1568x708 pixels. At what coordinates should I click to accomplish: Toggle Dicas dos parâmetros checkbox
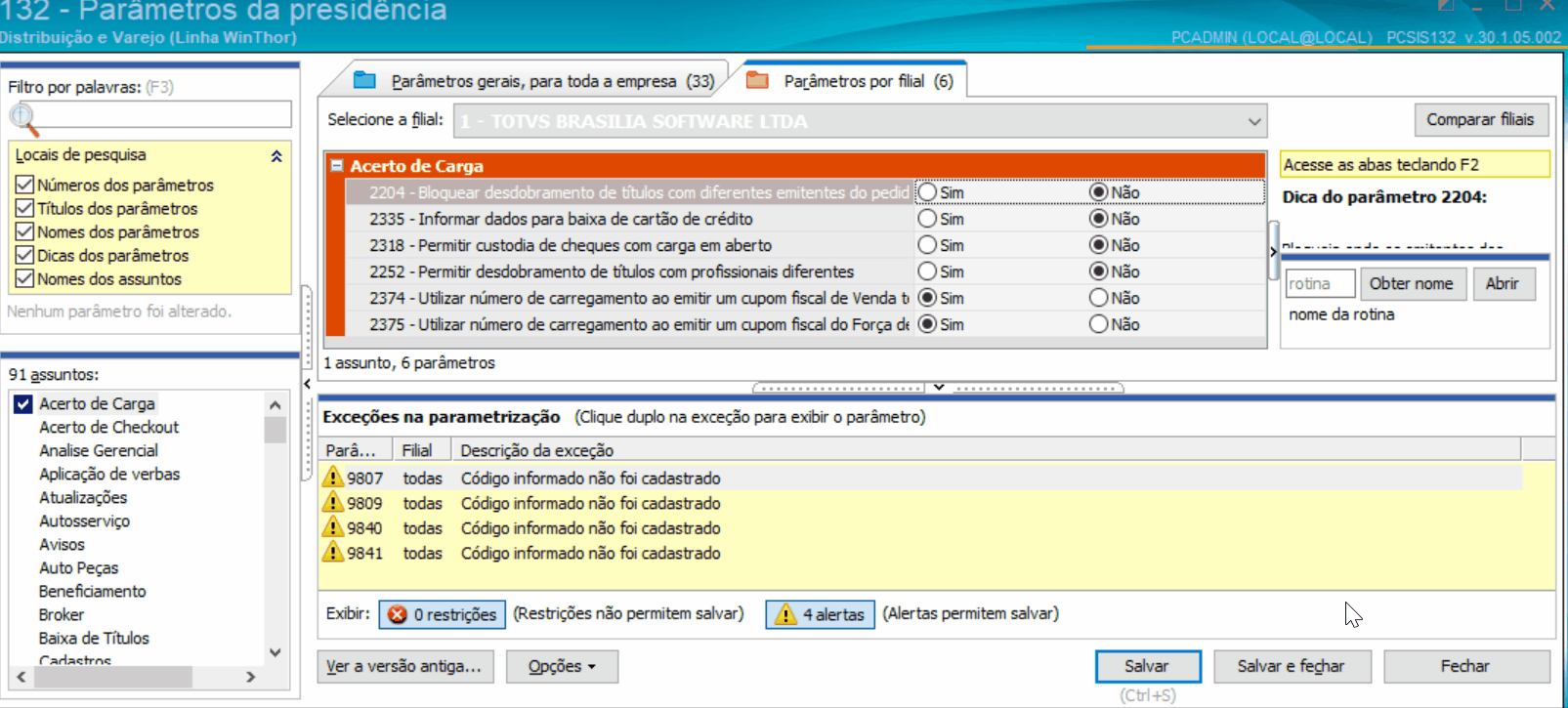click(x=24, y=255)
